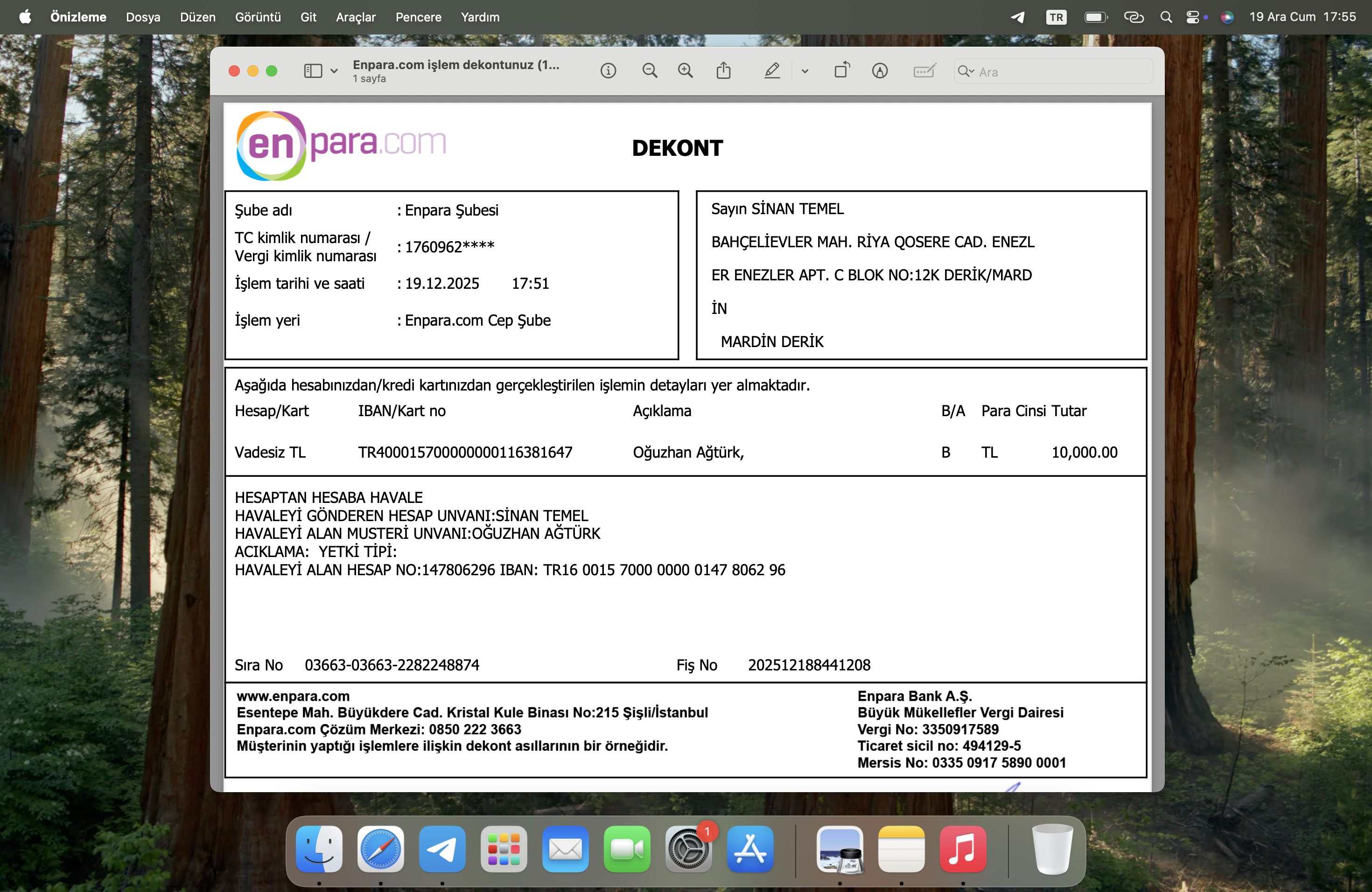Select the highlight pen tool
The image size is (1372, 892).
pyautogui.click(x=772, y=71)
